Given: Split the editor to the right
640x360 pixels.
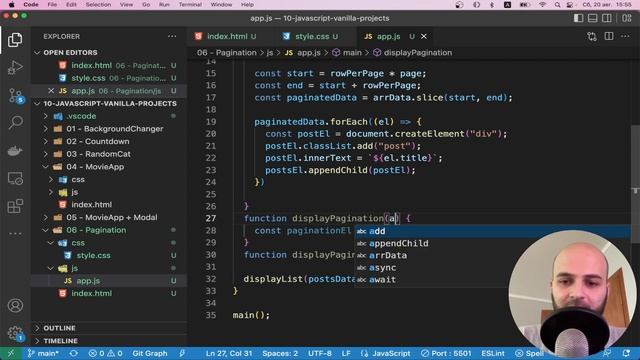Looking at the screenshot, I should pos(609,36).
